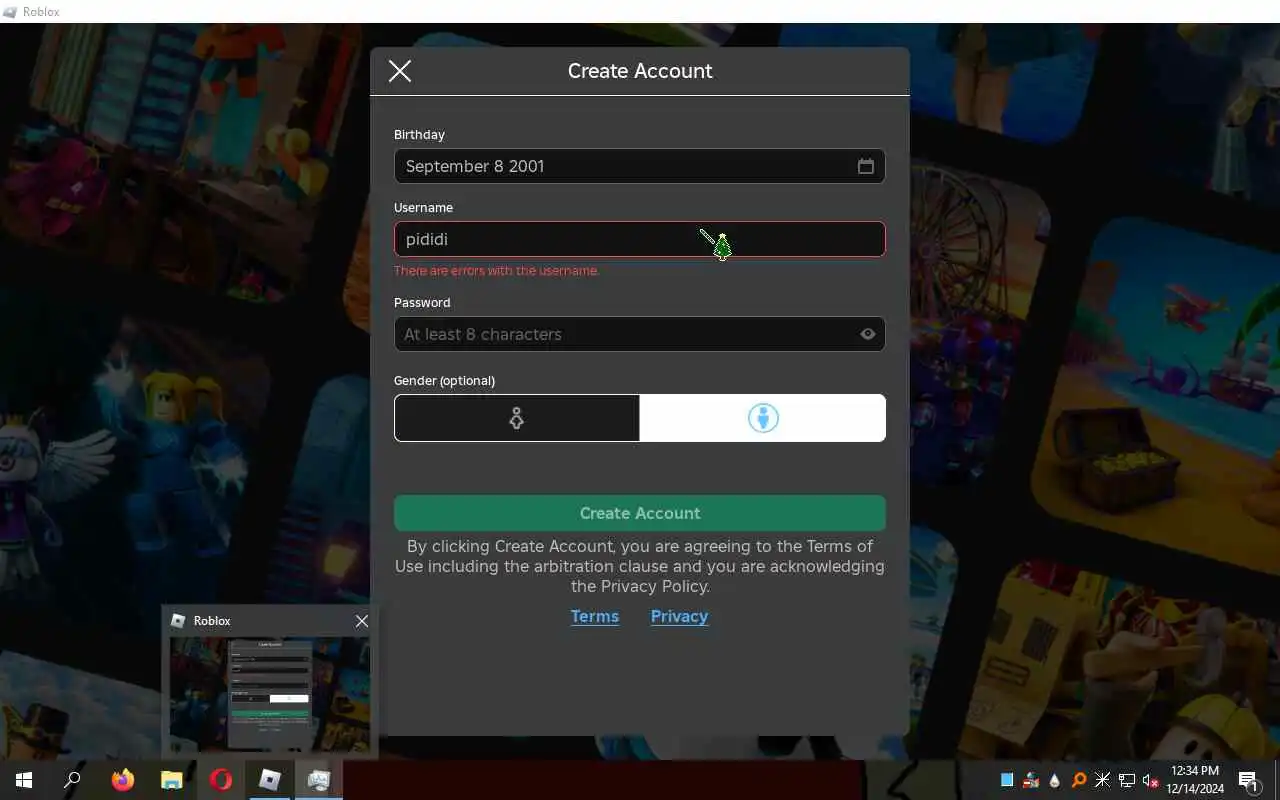Viewport: 1280px width, 800px height.
Task: Click the muted volume tray icon
Action: point(1150,780)
